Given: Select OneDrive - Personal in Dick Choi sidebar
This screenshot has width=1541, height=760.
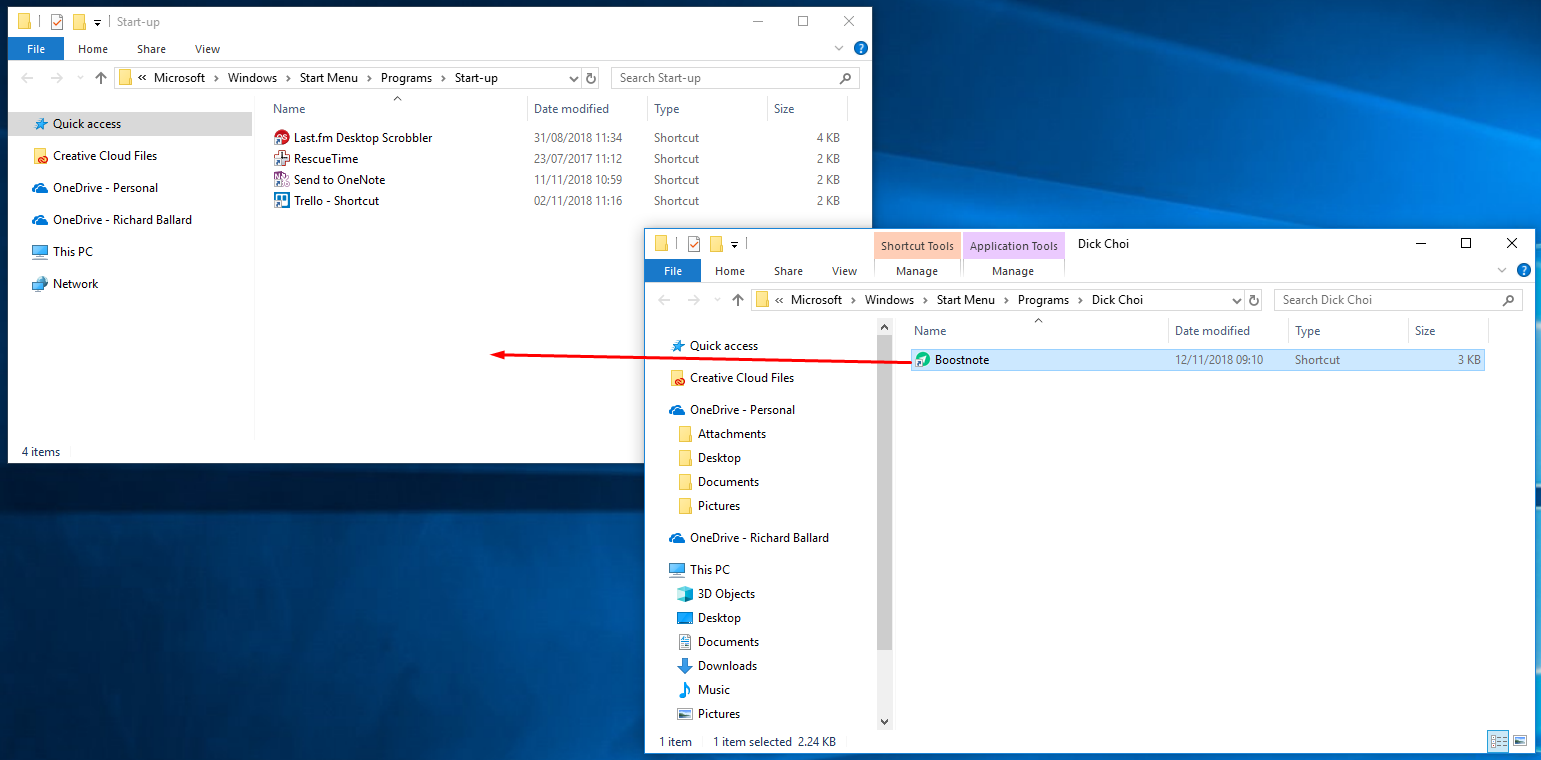Looking at the screenshot, I should tap(732, 410).
